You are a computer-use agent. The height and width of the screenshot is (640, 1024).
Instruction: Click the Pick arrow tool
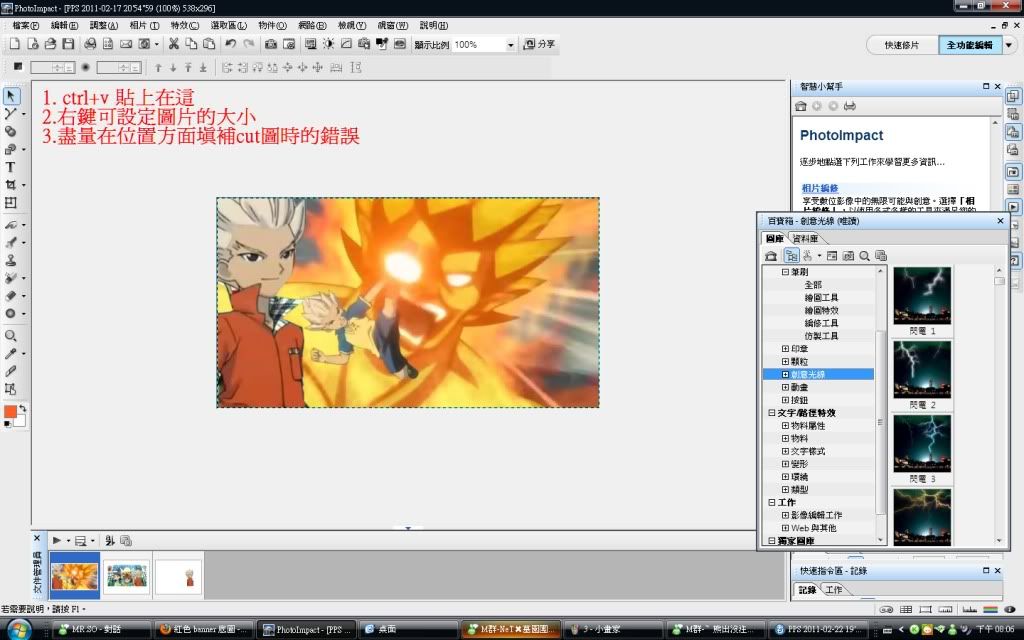(x=11, y=96)
